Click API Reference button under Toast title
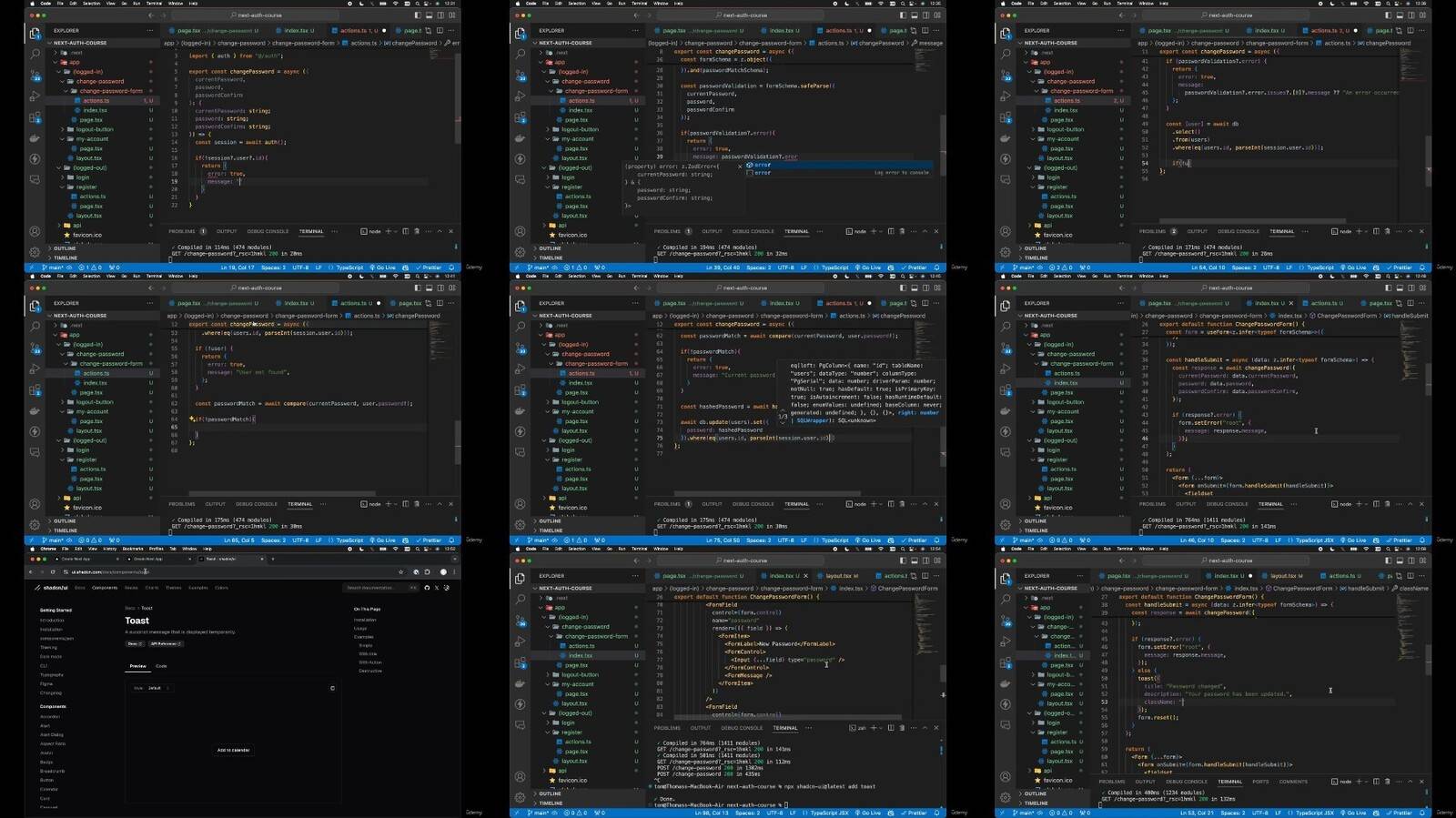The image size is (1456, 818). [166, 643]
